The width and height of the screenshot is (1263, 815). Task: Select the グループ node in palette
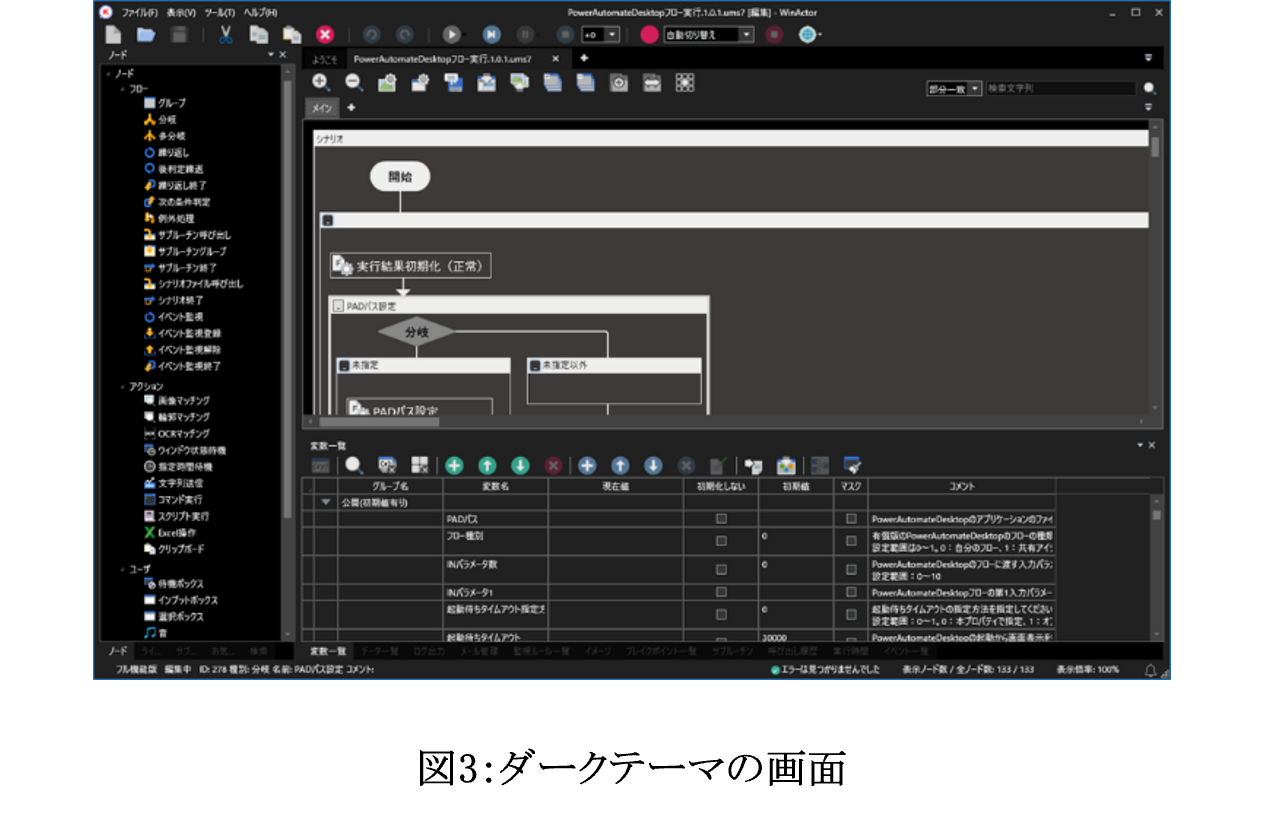(165, 103)
